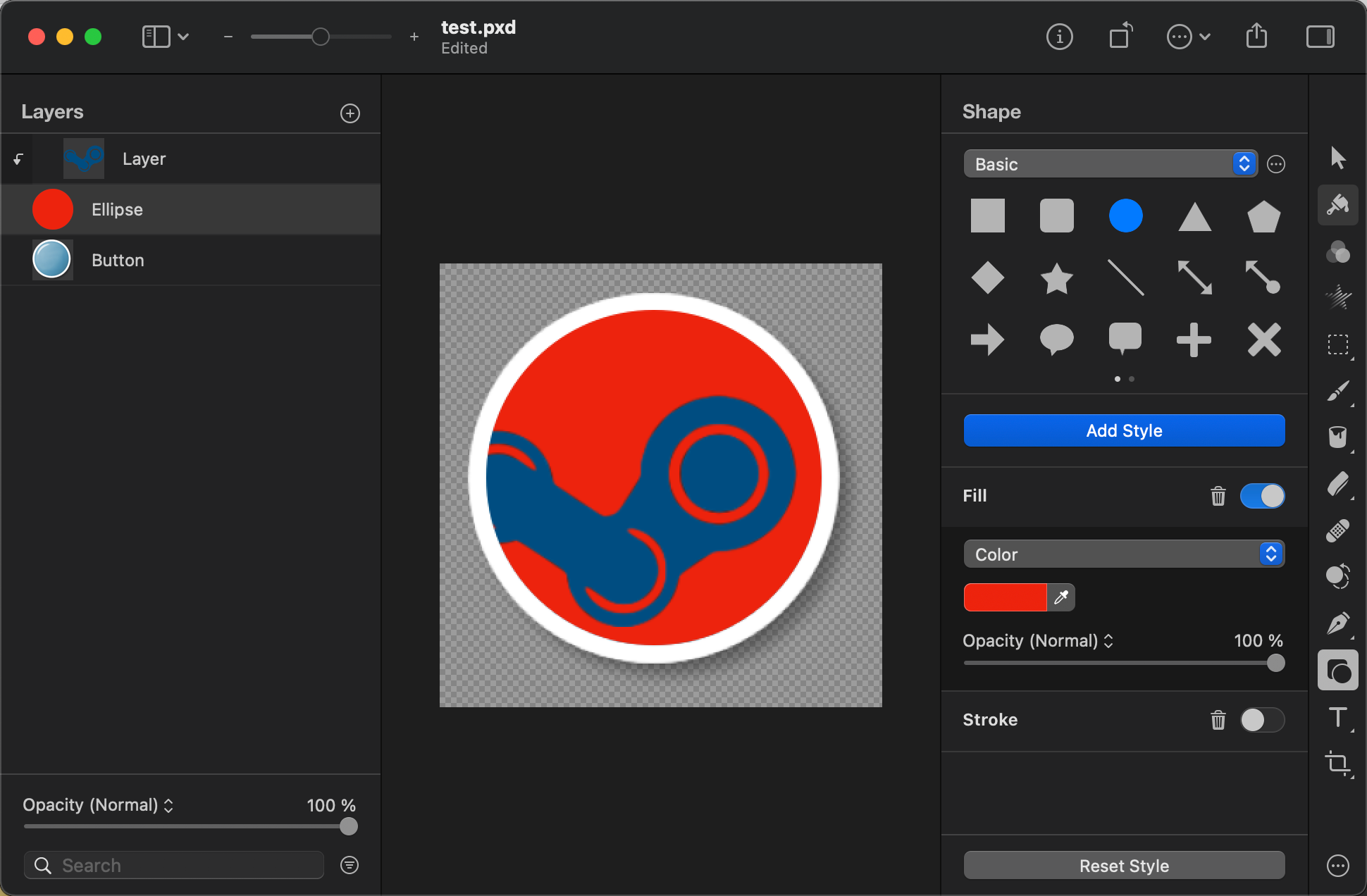Choose the pentagon shape
This screenshot has width=1367, height=896.
point(1264,216)
